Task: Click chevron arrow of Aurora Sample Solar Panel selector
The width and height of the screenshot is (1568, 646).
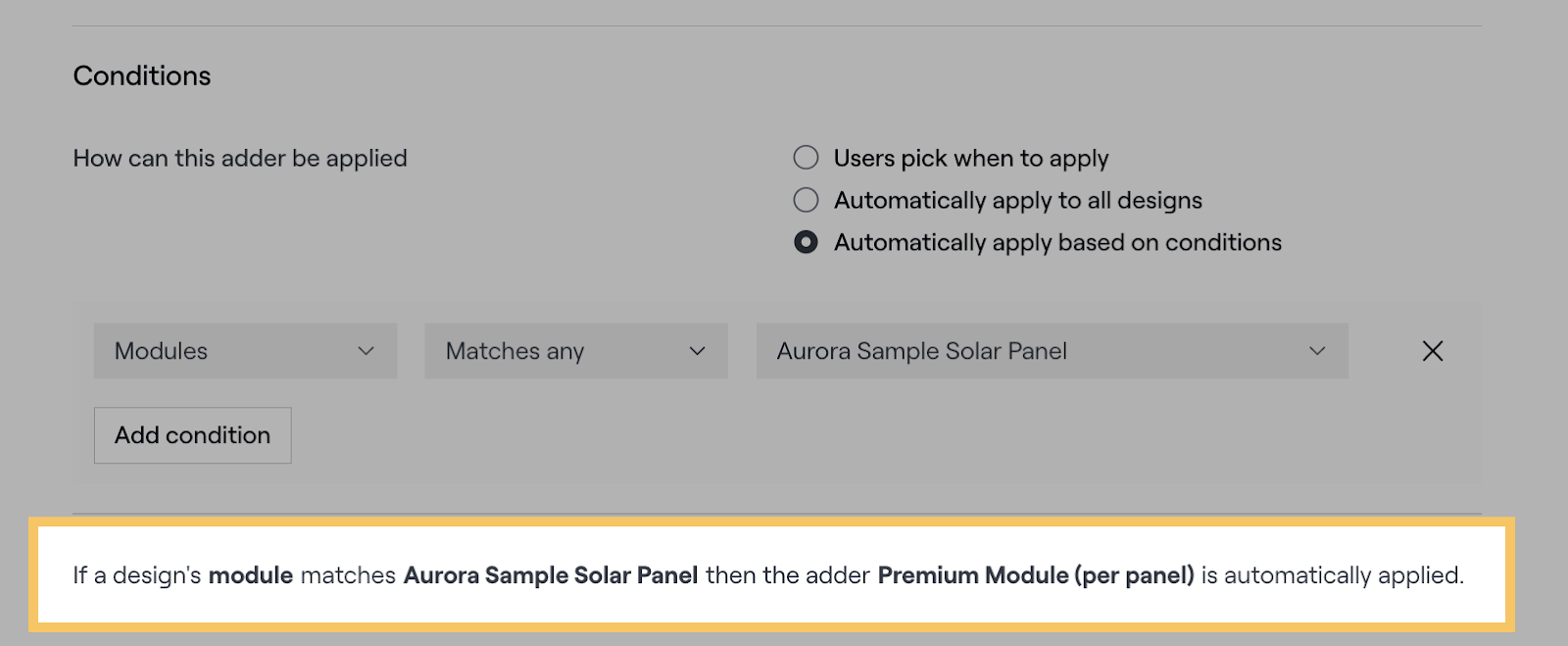Action: click(1317, 351)
